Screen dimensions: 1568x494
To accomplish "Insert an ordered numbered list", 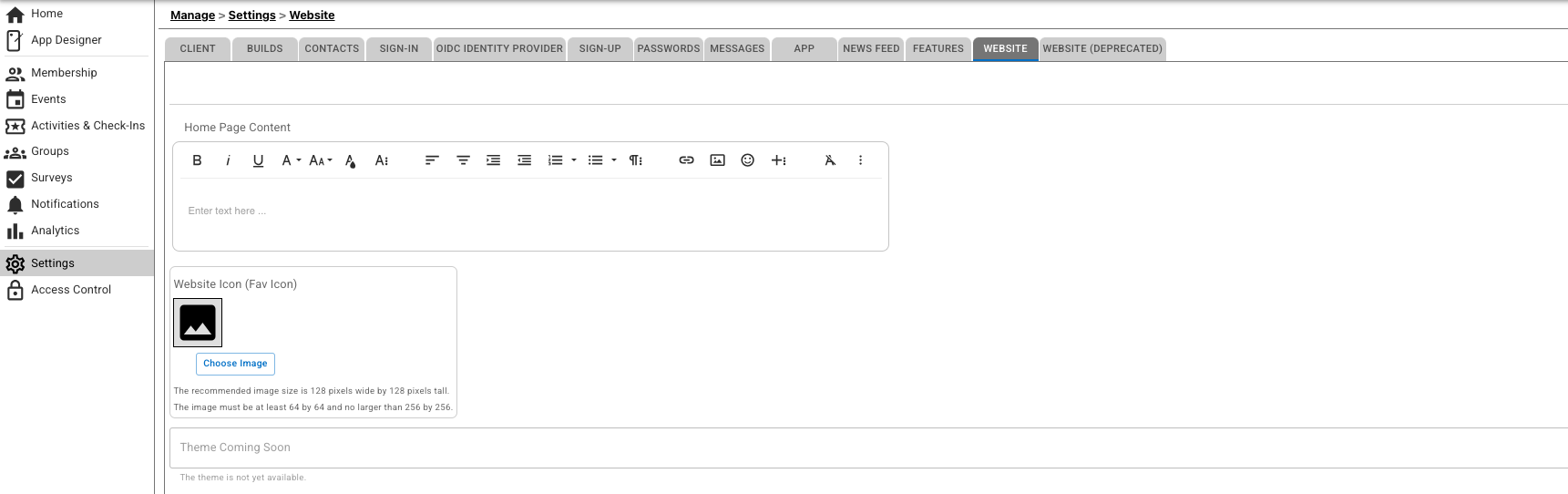I will (555, 160).
